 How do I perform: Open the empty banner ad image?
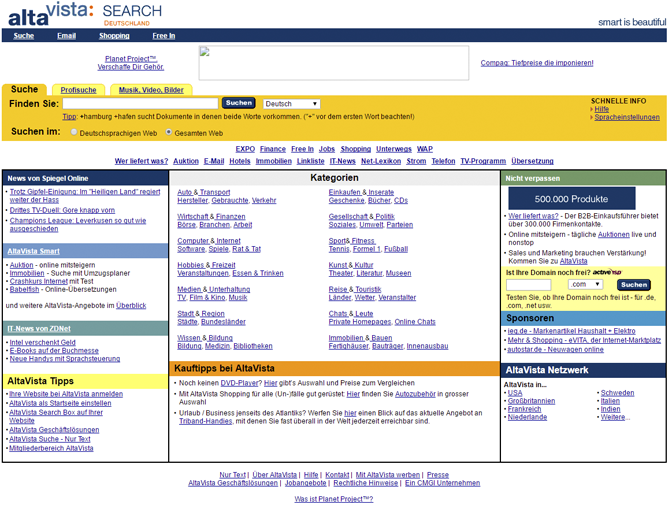coord(333,63)
